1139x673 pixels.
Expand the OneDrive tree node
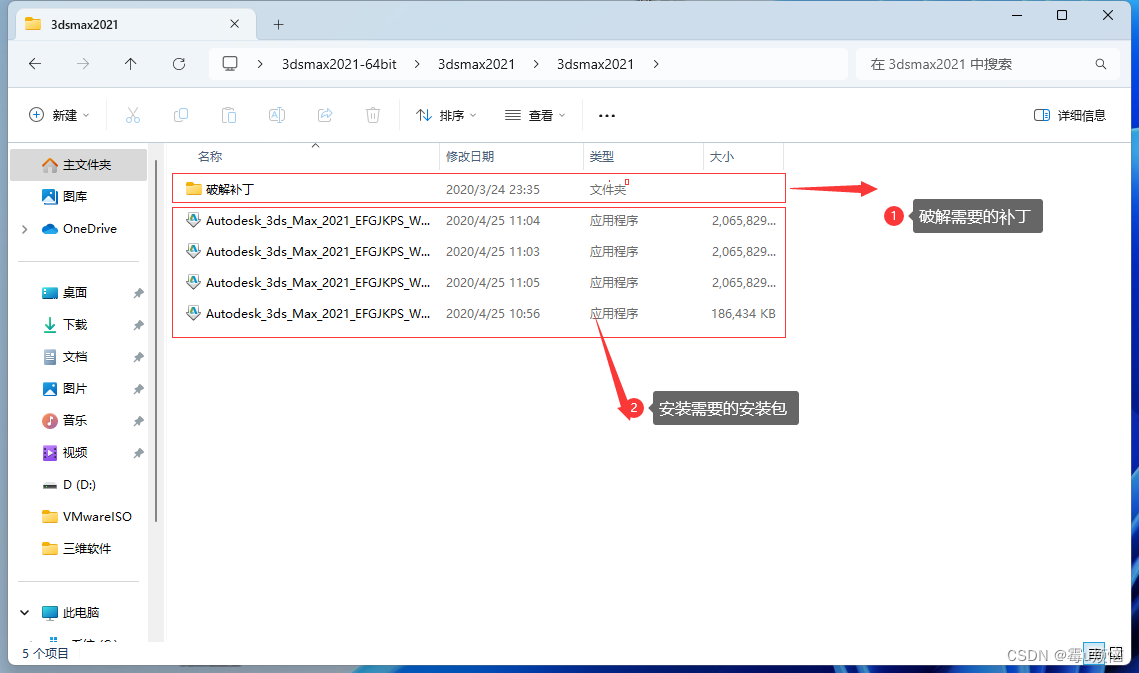click(x=25, y=229)
